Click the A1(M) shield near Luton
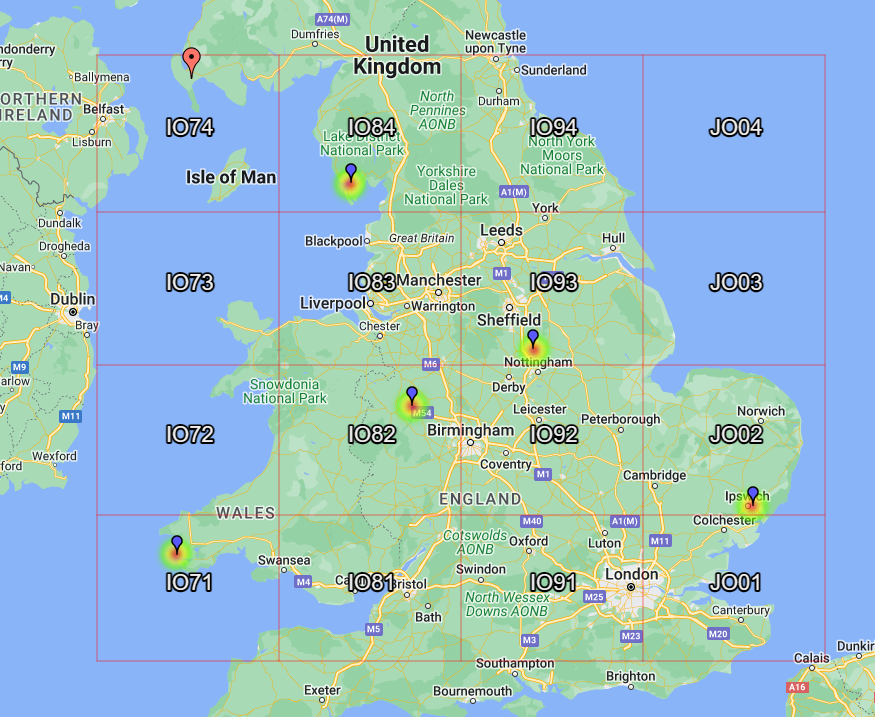Viewport: 875px width, 717px height. coord(624,521)
